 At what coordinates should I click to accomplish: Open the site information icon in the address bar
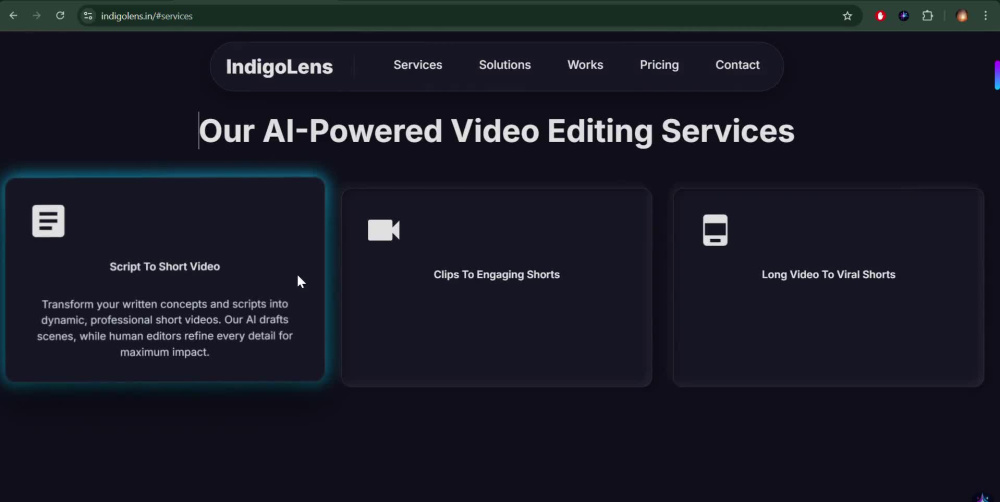(x=88, y=16)
